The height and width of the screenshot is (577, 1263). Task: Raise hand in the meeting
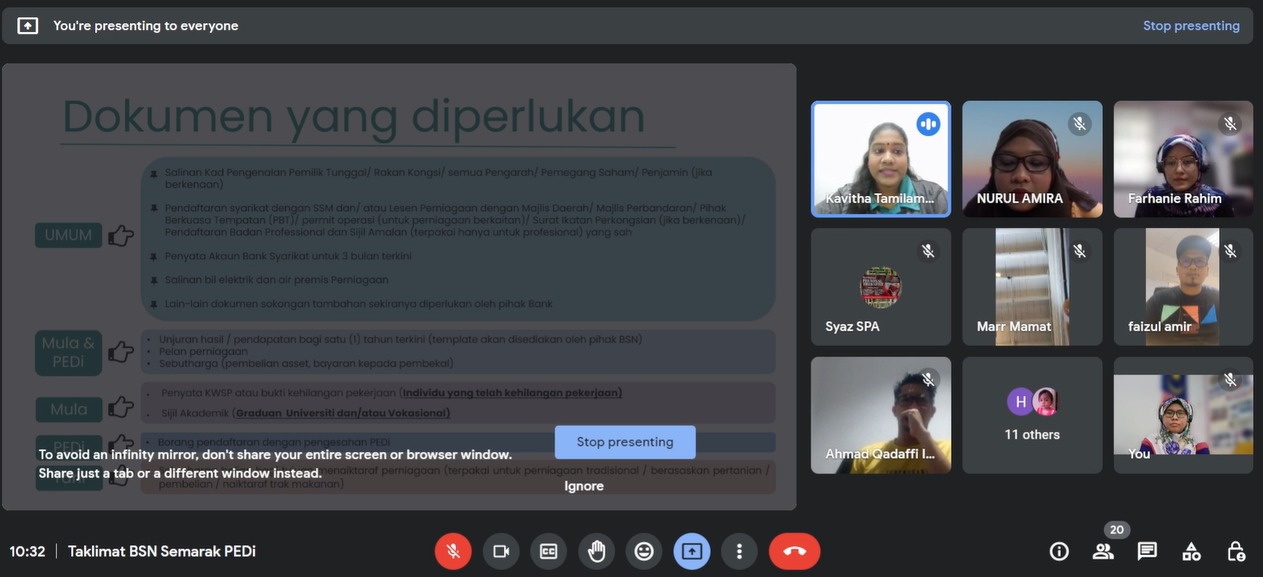click(596, 551)
